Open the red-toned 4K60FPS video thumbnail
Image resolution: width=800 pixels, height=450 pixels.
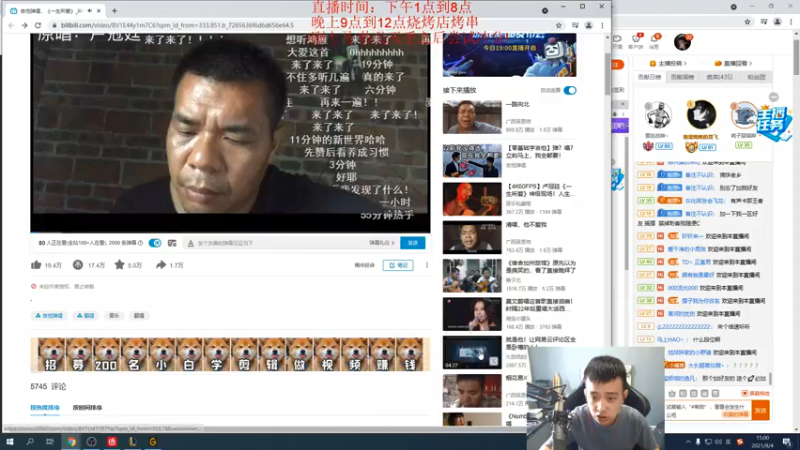pos(472,199)
